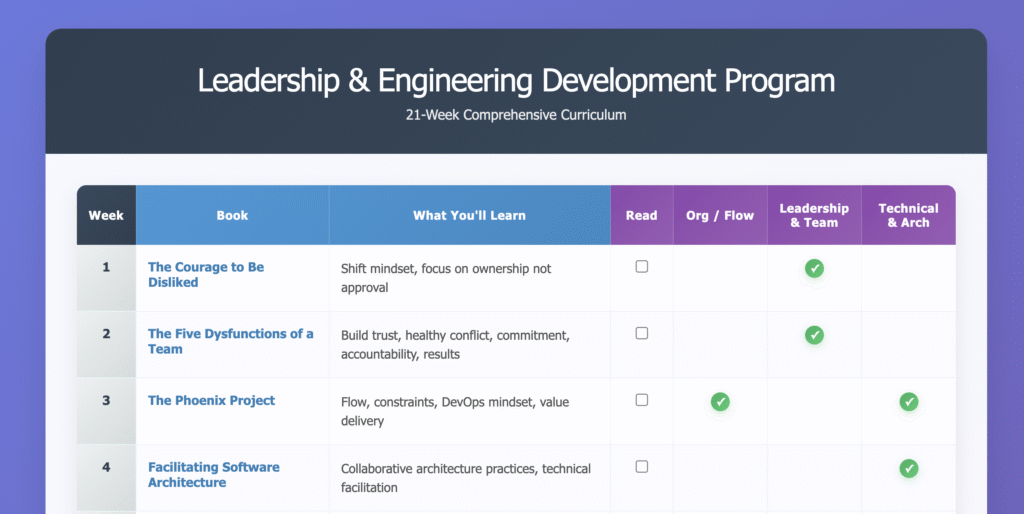Screen dimensions: 1024x514
Task: Click Leadership checkmark for Courage to Be Disliked
Action: [x=814, y=268]
